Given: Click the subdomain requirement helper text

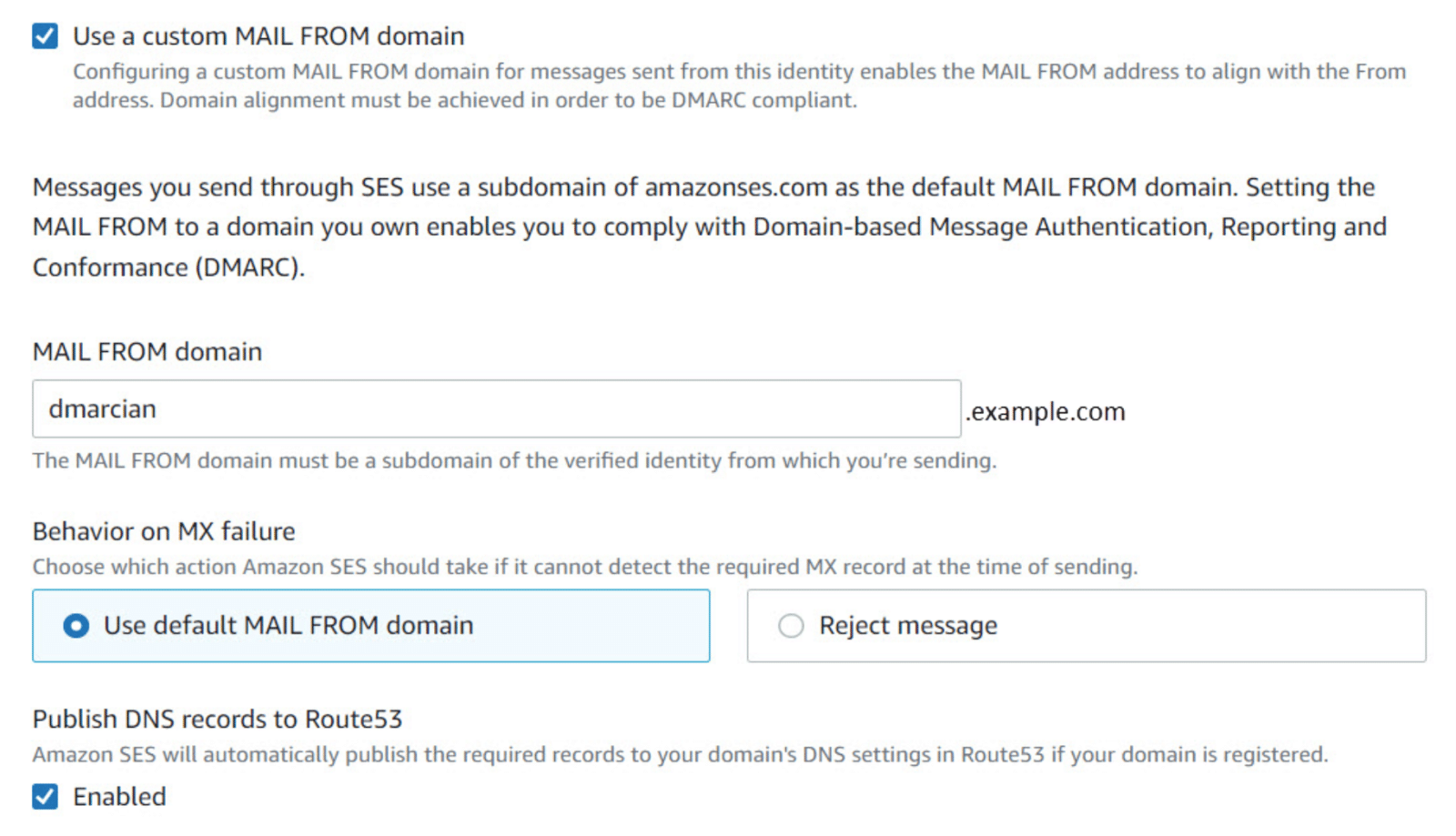Looking at the screenshot, I should click(514, 461).
